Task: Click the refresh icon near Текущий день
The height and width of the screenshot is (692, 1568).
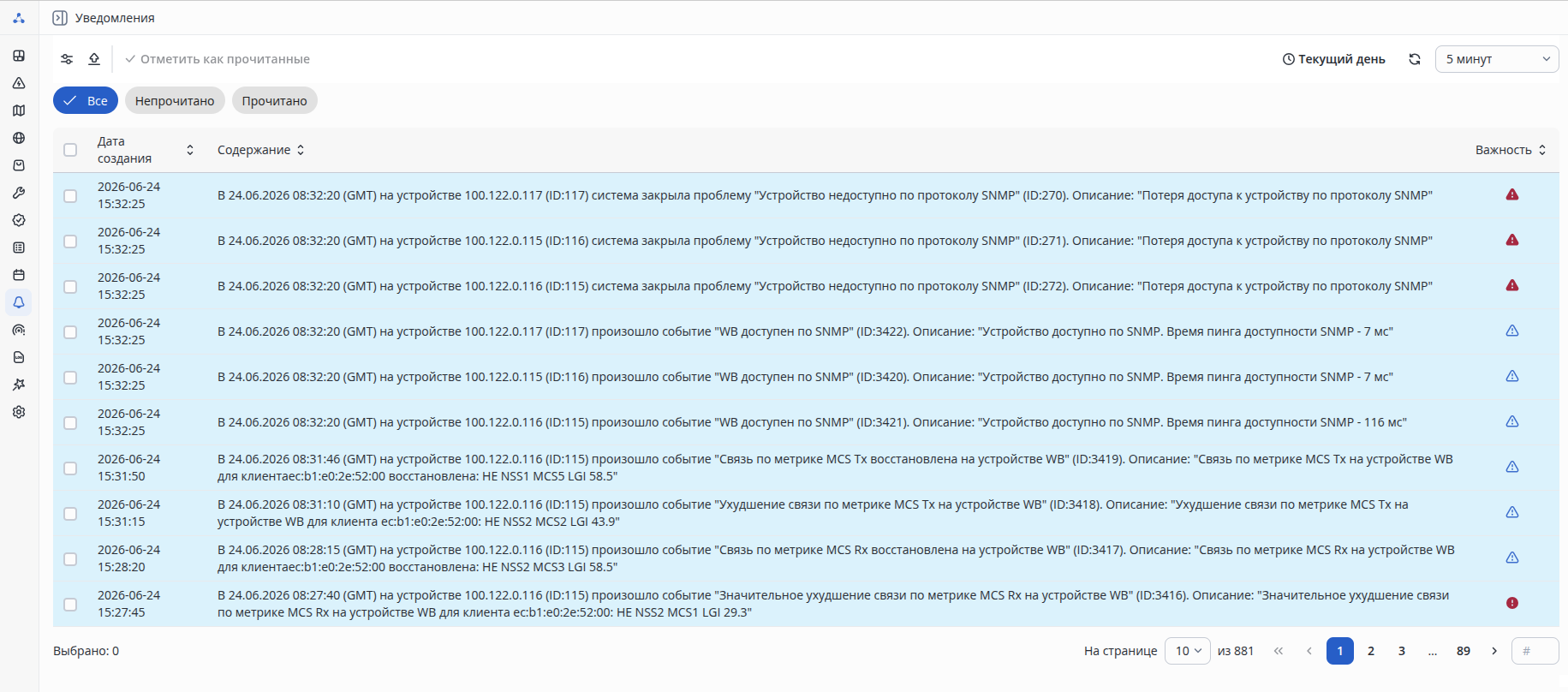Action: click(x=1415, y=59)
